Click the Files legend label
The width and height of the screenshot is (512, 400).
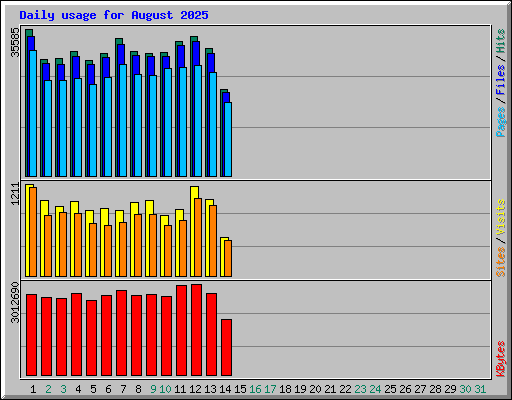pos(500,80)
